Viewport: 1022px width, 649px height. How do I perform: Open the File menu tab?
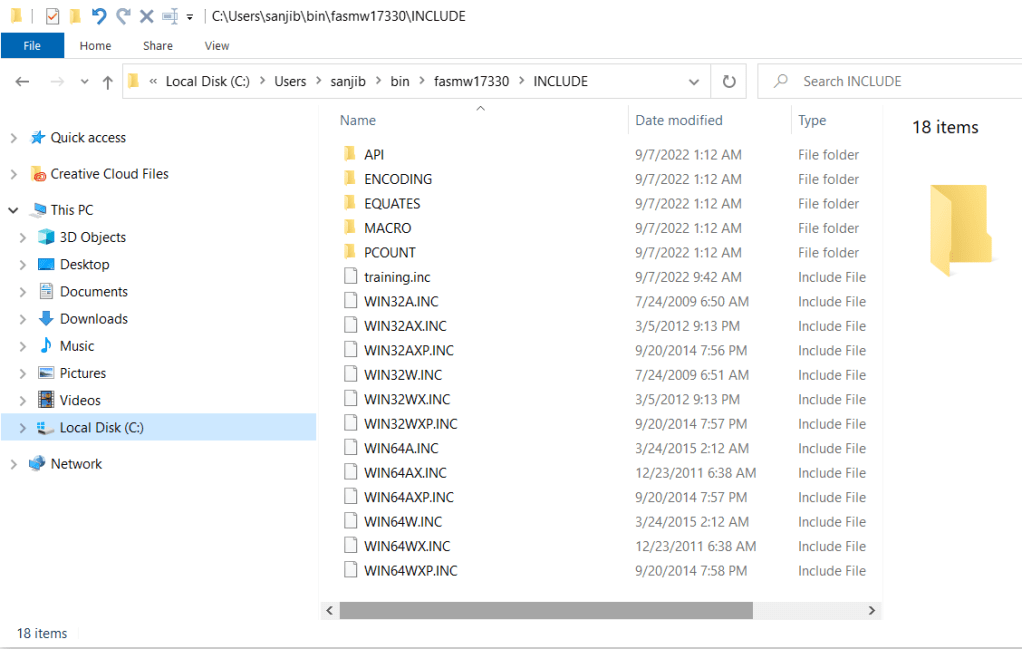pos(32,46)
